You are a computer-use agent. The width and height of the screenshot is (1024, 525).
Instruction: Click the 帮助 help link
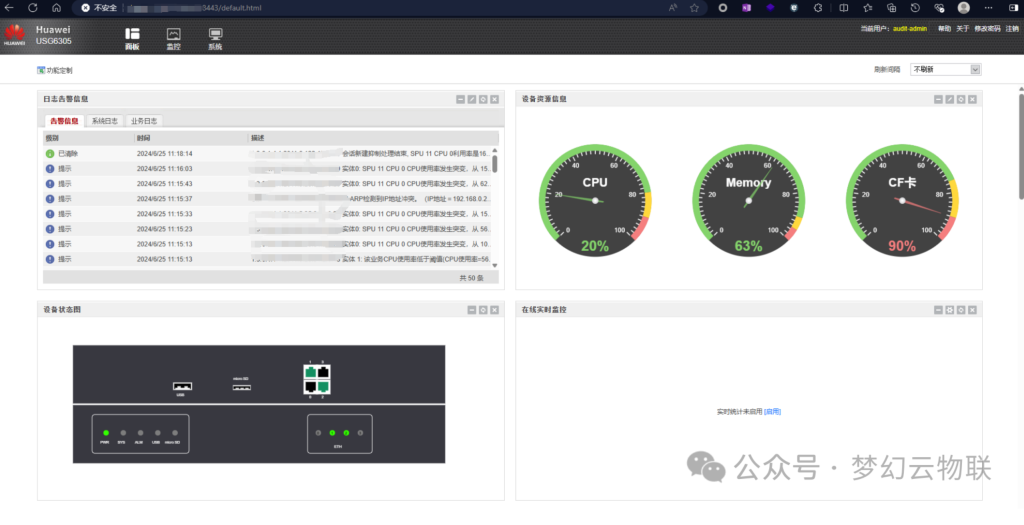click(944, 29)
